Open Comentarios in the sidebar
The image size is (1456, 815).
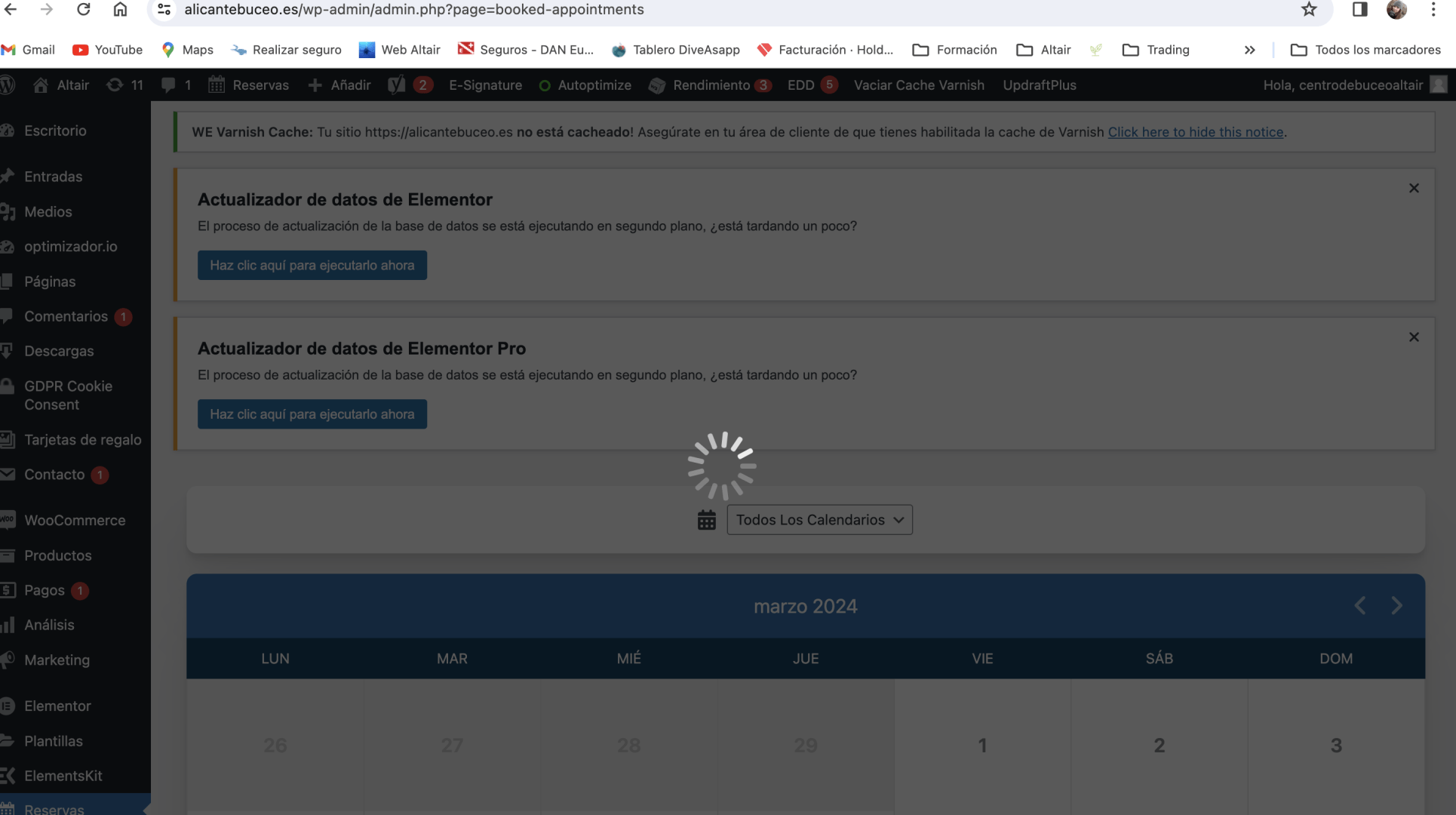[x=66, y=316]
